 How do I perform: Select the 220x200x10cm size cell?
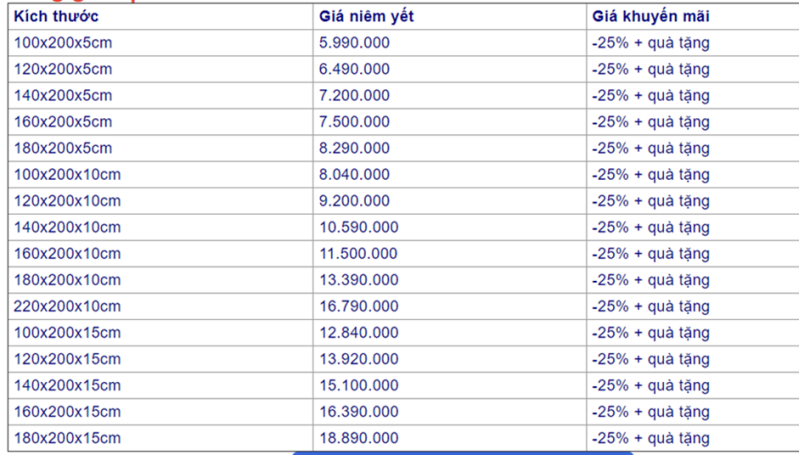(x=66, y=306)
